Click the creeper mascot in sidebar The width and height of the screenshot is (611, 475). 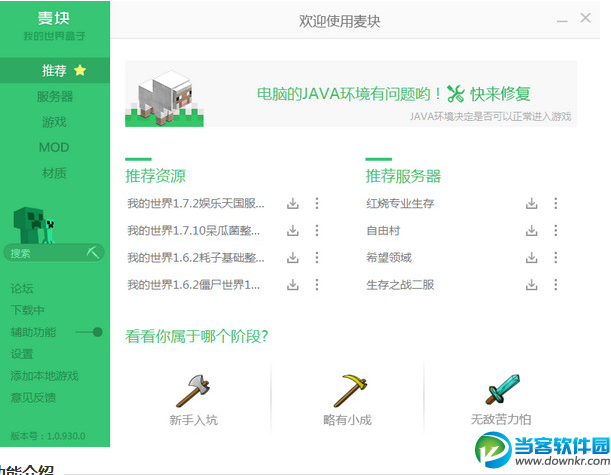point(34,225)
